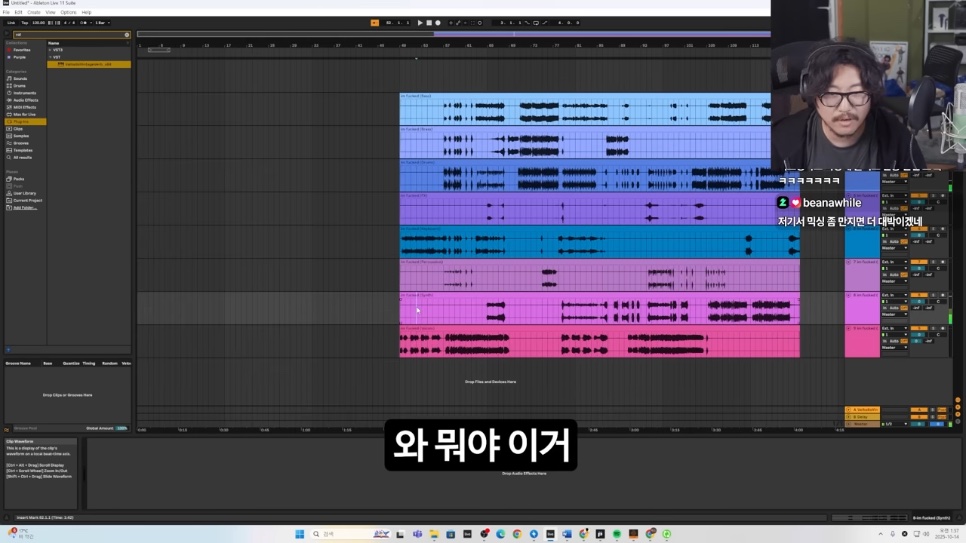The width and height of the screenshot is (966, 543).
Task: Select the Drums category in browser
Action: [x=20, y=86]
